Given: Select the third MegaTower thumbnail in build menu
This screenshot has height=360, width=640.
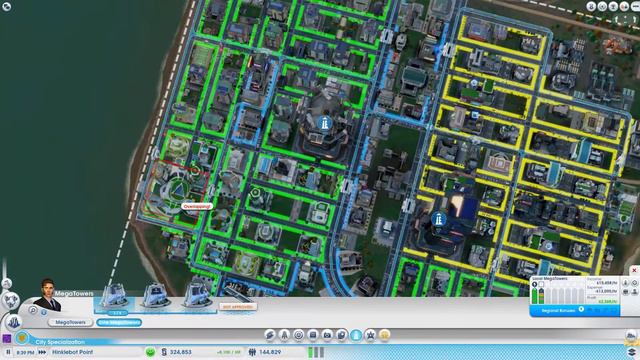Looking at the screenshot, I should [196, 296].
